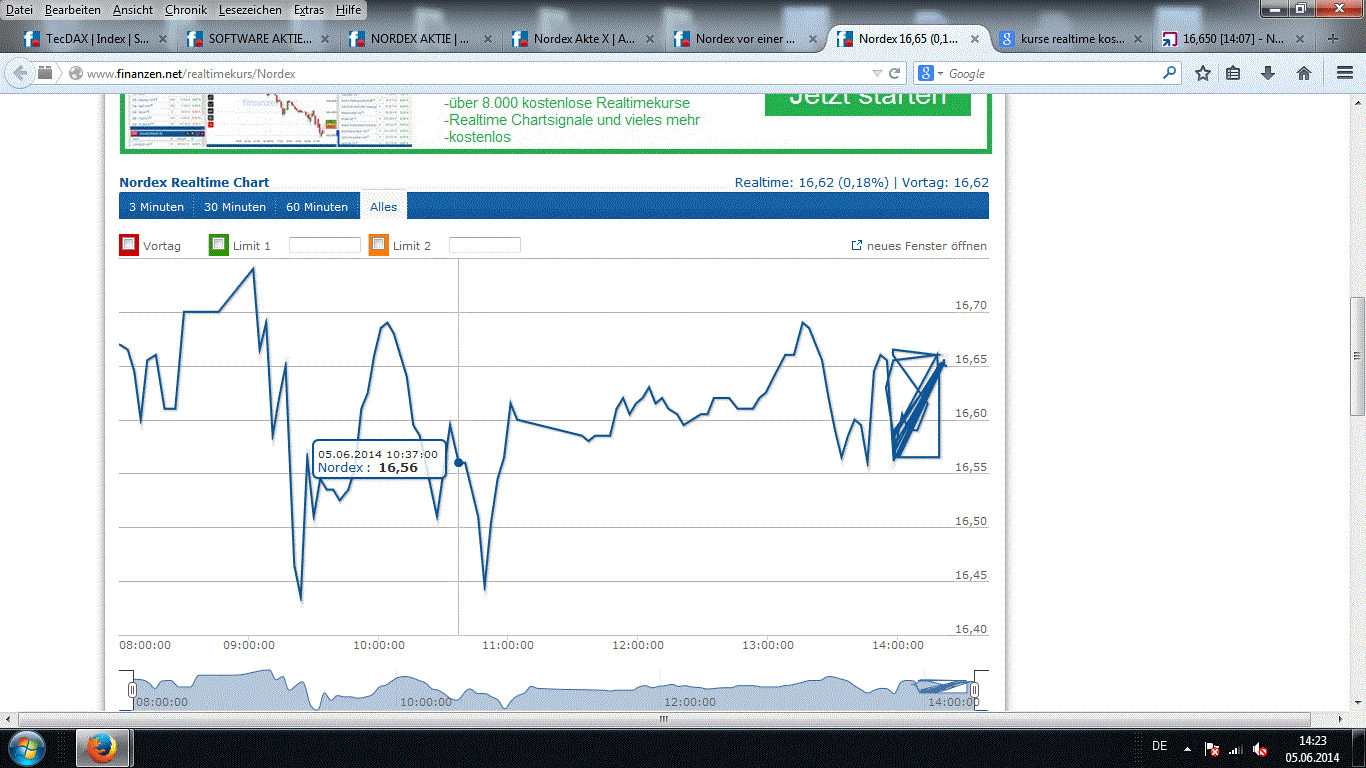Viewport: 1366px width, 768px height.
Task: Enable the Limit 2 checkbox
Action: pyautogui.click(x=378, y=244)
